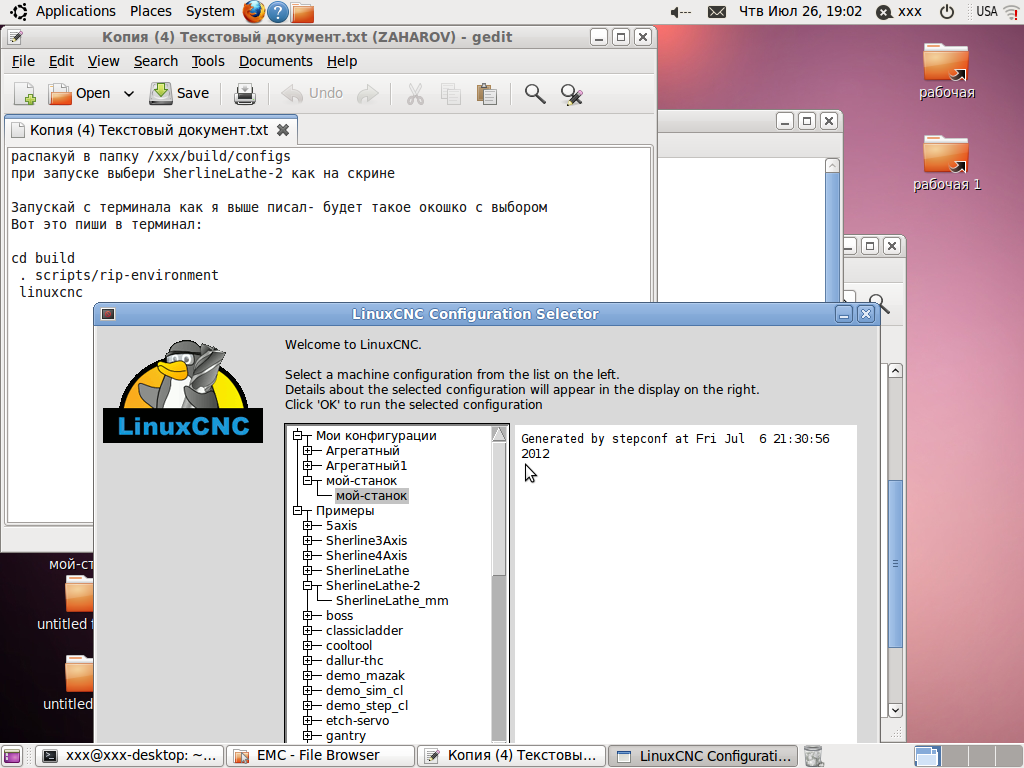Click the power button icon in panel
Screen dimensions: 1024x768
click(946, 12)
